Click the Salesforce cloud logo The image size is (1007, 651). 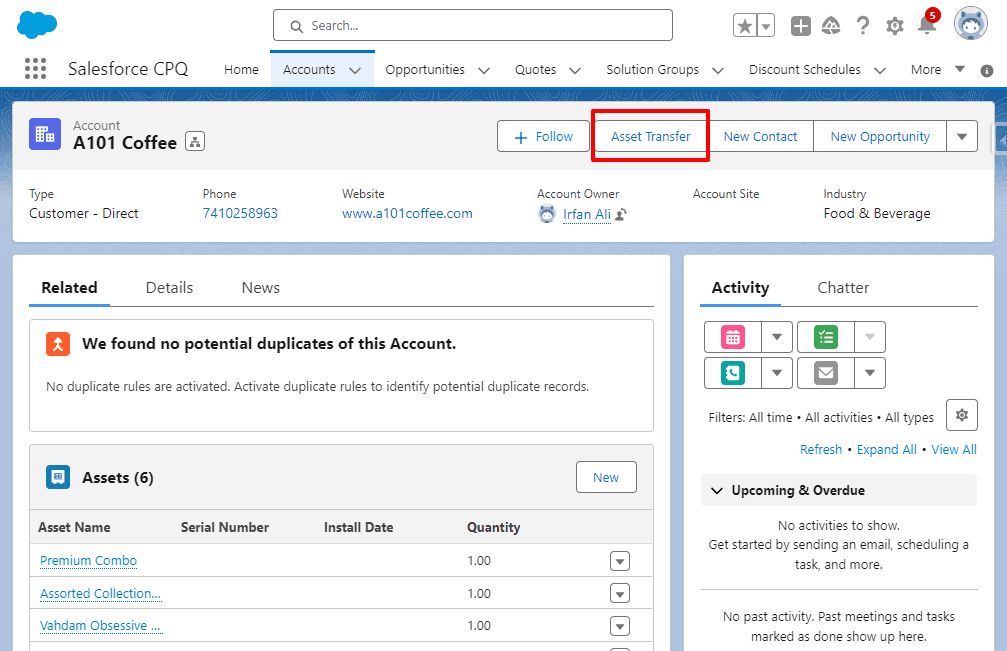tap(37, 25)
